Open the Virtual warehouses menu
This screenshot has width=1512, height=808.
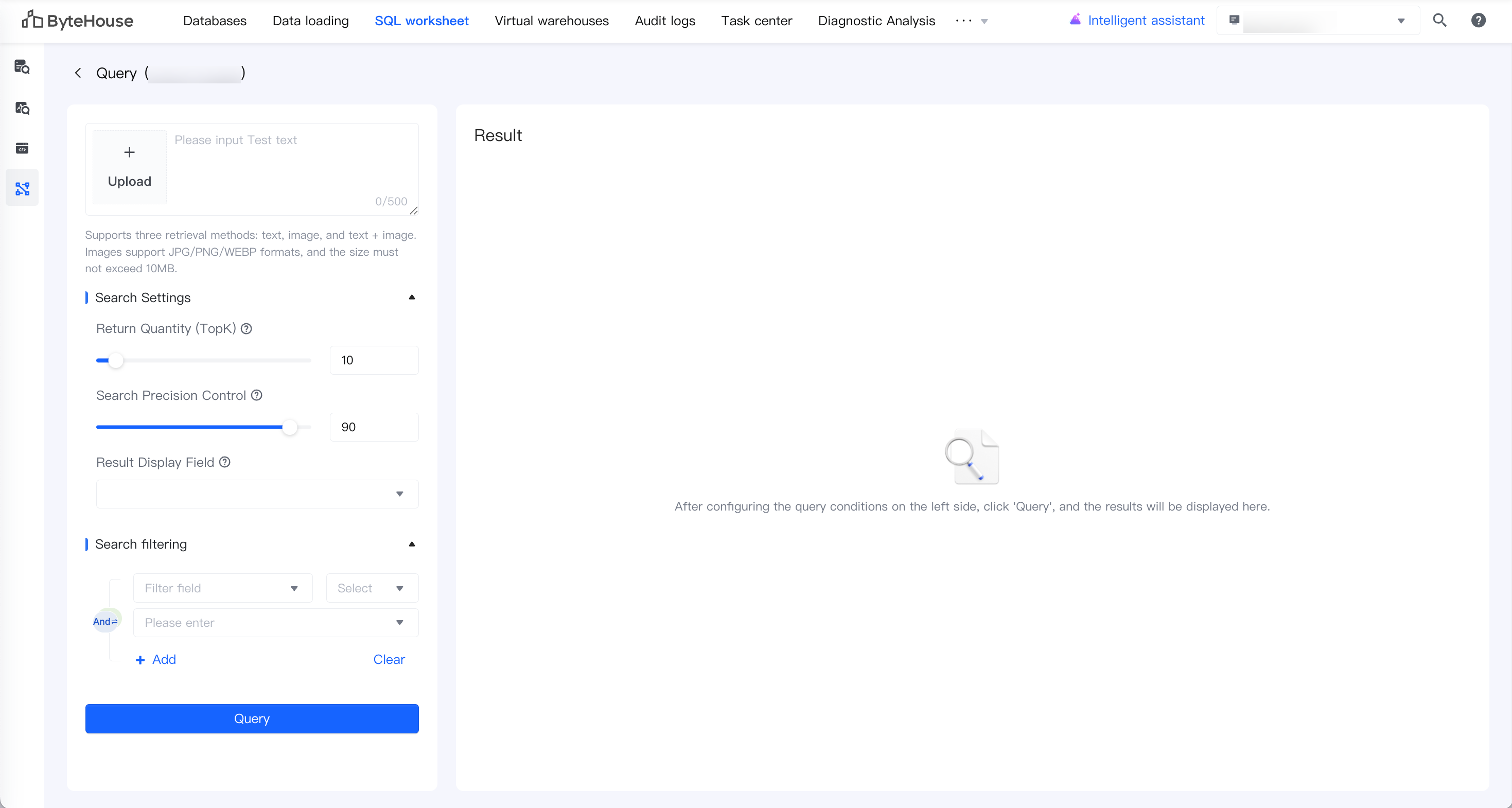551,21
